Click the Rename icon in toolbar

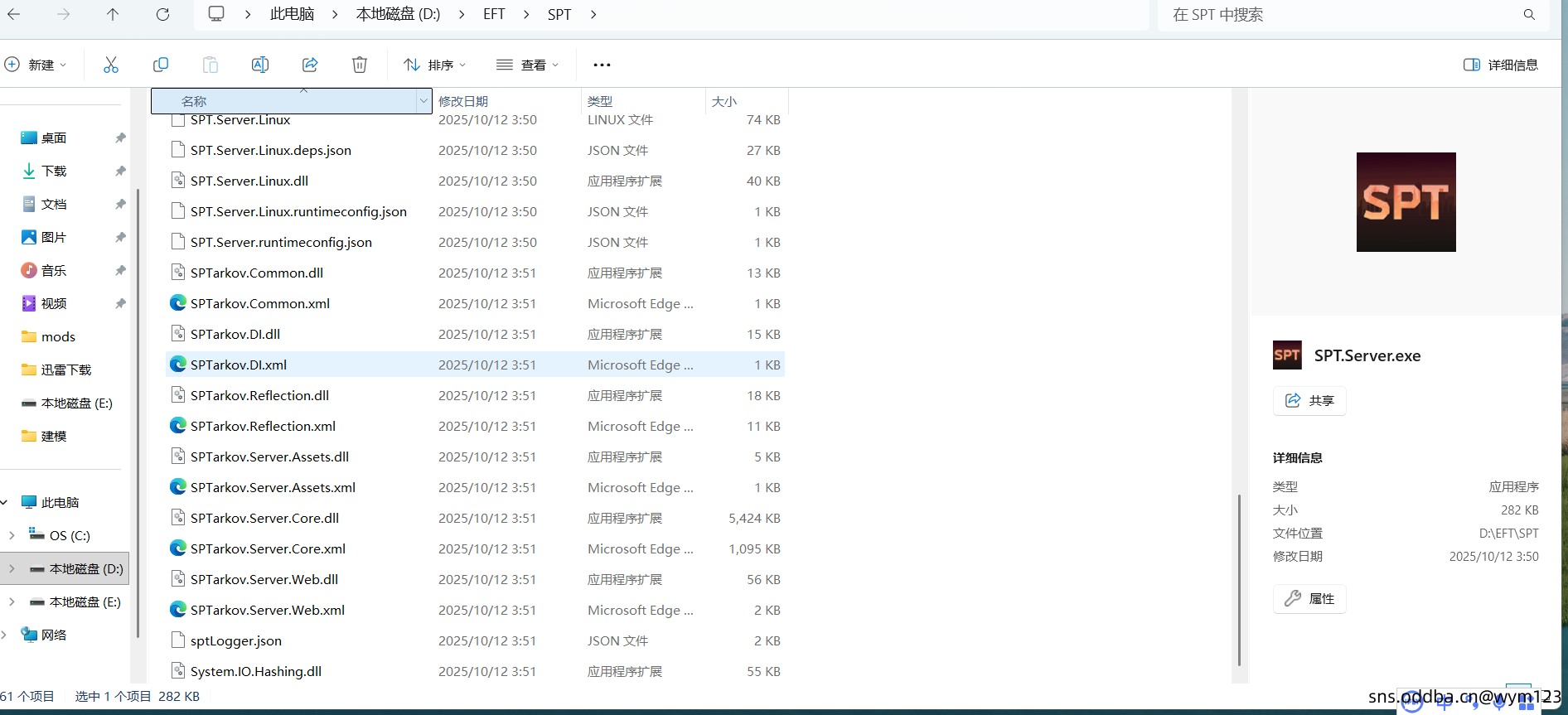coord(260,65)
